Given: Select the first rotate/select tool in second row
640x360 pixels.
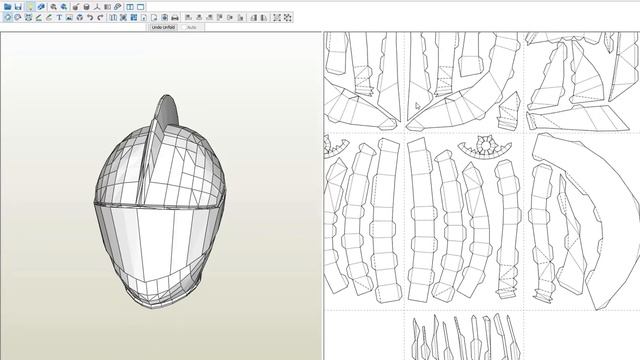Looking at the screenshot, I should 7,18.
